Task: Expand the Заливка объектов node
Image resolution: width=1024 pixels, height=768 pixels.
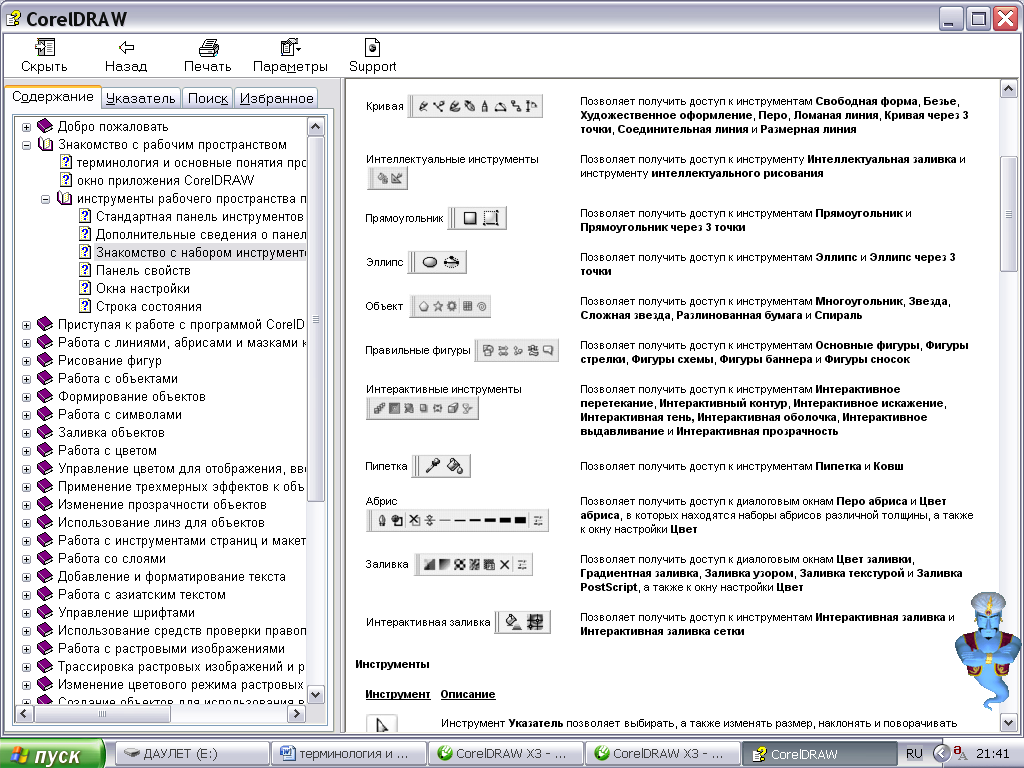Action: (x=26, y=433)
